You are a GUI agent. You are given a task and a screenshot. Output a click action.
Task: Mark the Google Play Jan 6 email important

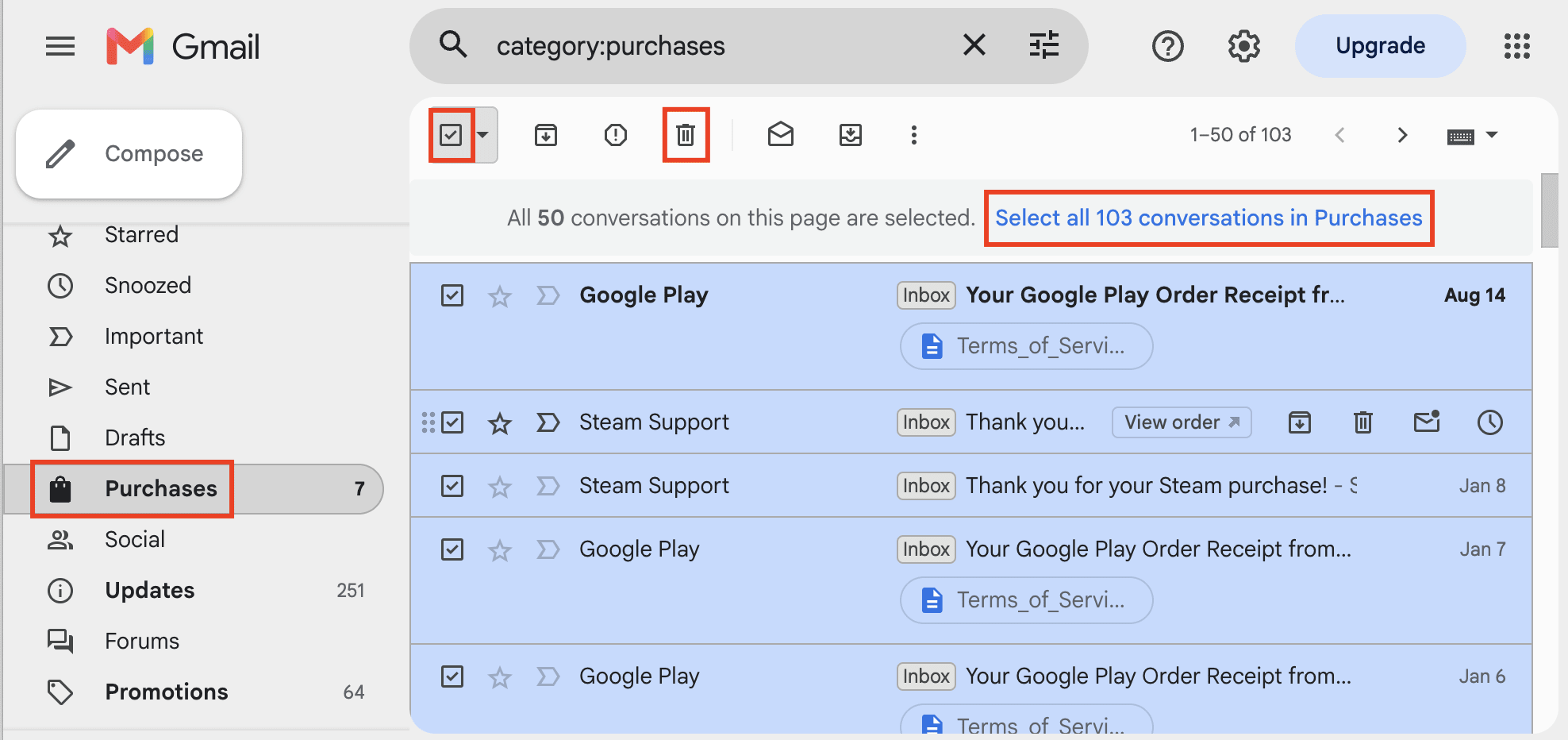tap(548, 677)
